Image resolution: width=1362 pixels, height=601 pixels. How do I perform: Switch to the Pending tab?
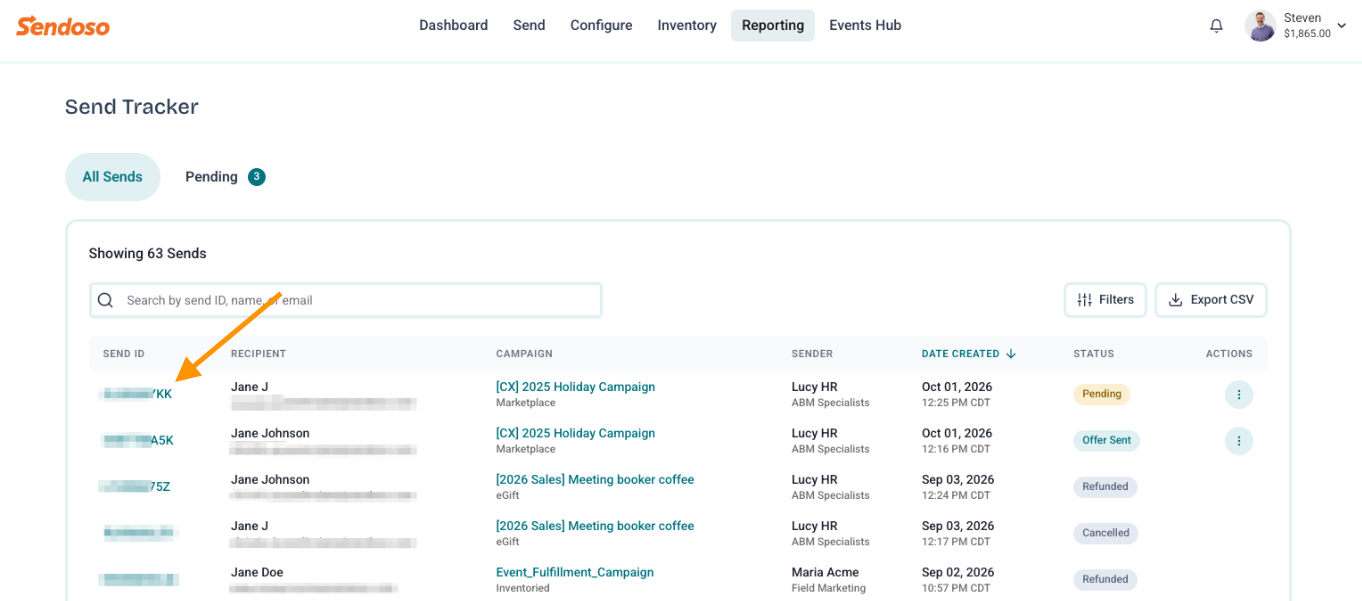224,177
